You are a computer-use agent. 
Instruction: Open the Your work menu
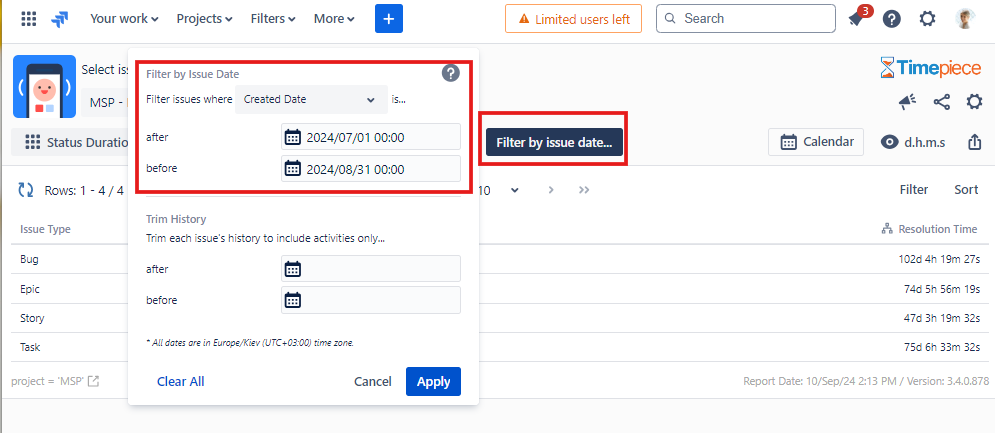(124, 19)
